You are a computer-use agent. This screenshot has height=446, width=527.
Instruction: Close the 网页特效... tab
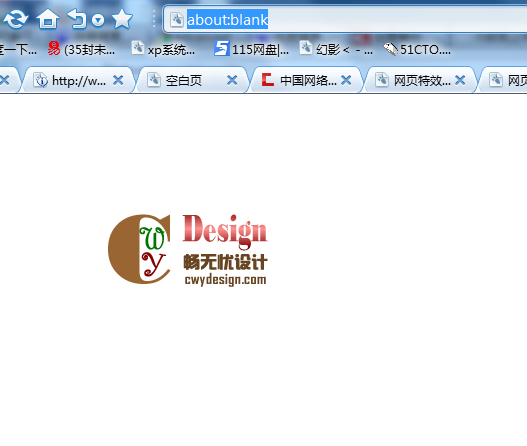coord(460,80)
